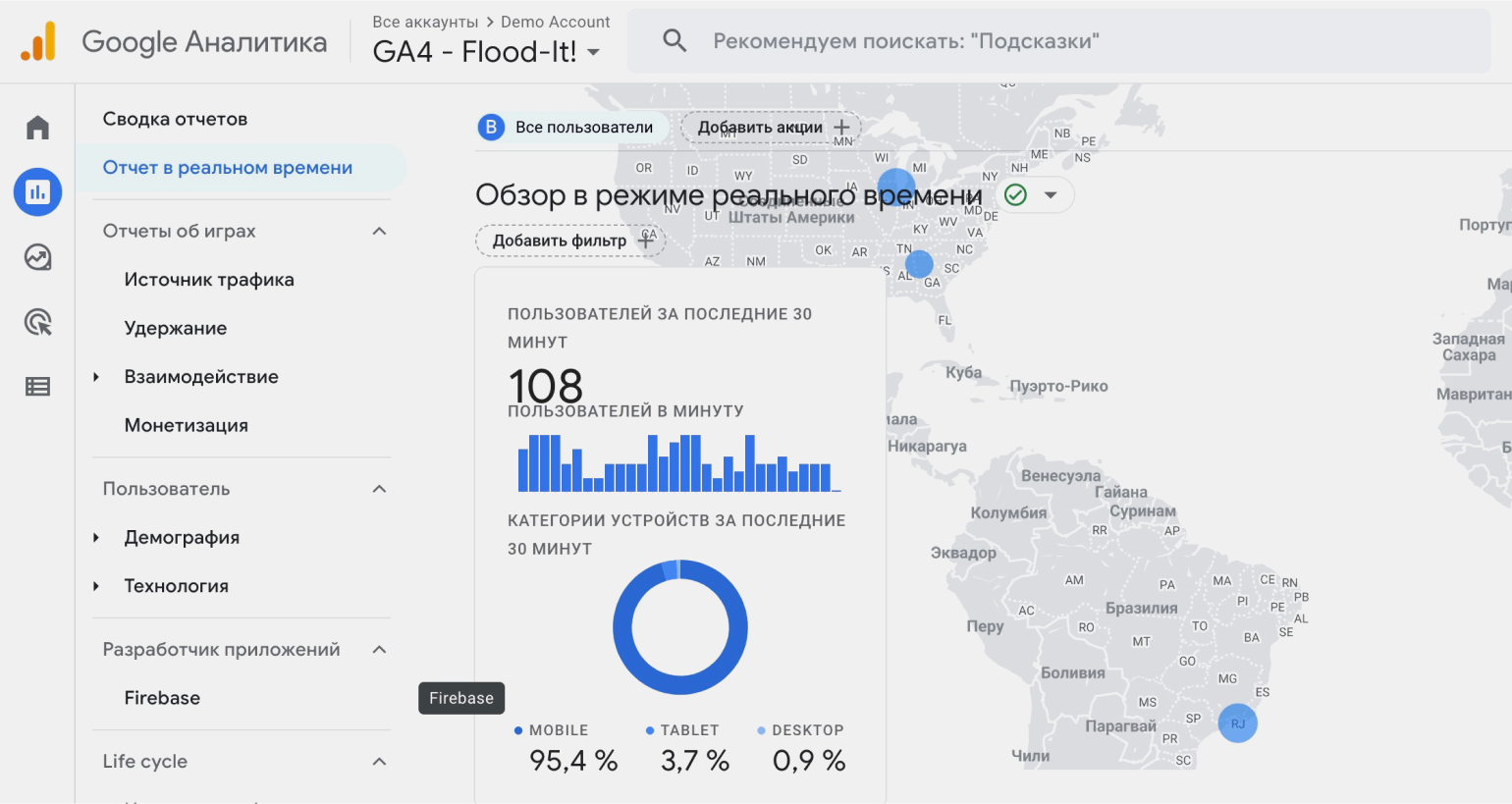Open the Configure table icon
Viewport: 1512px width, 804px height.
[x=37, y=387]
